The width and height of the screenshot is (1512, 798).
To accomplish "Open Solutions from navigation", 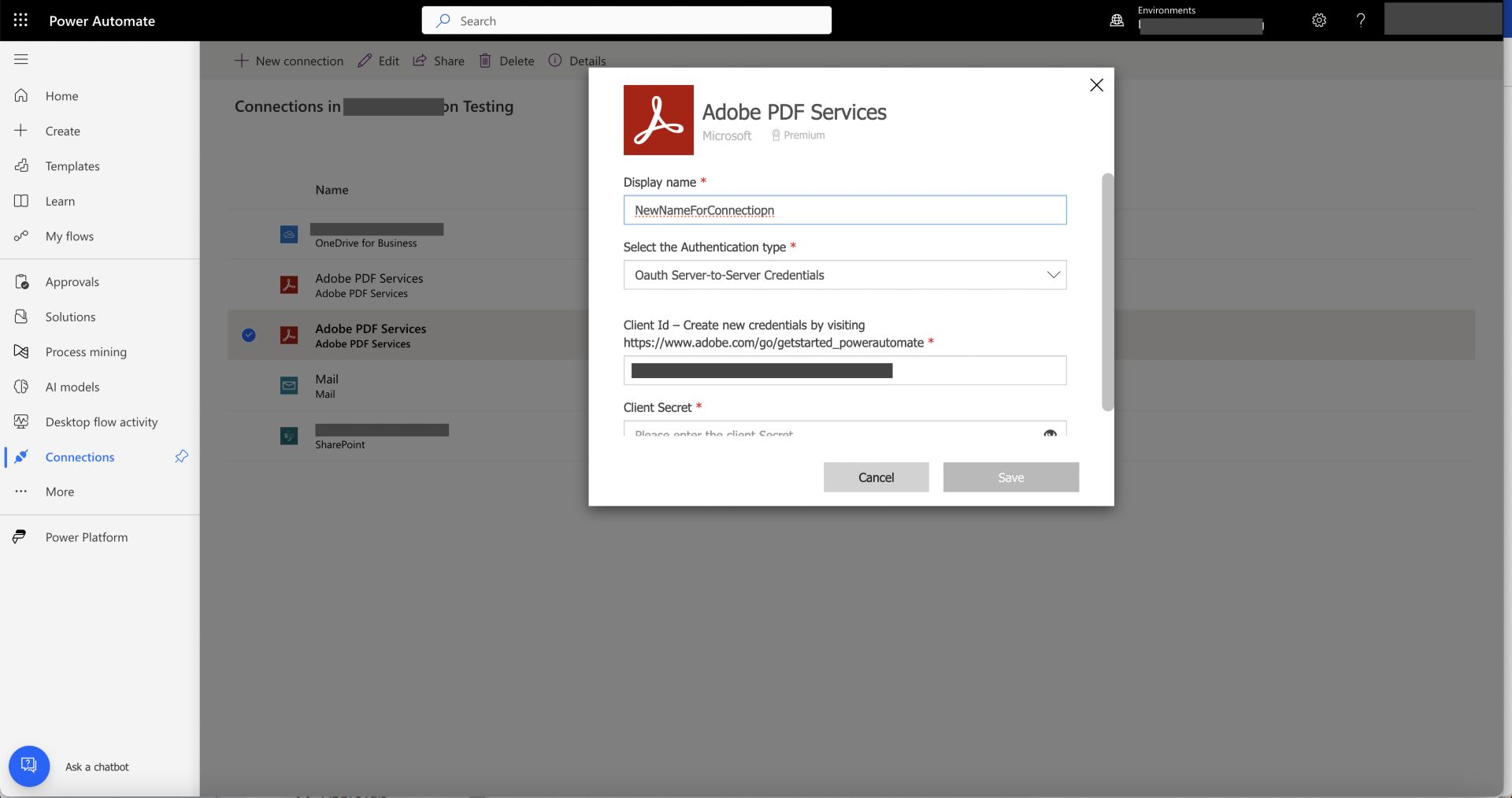I will pos(70,317).
